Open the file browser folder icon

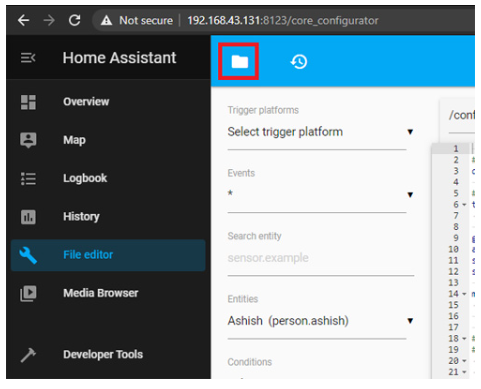(x=240, y=61)
